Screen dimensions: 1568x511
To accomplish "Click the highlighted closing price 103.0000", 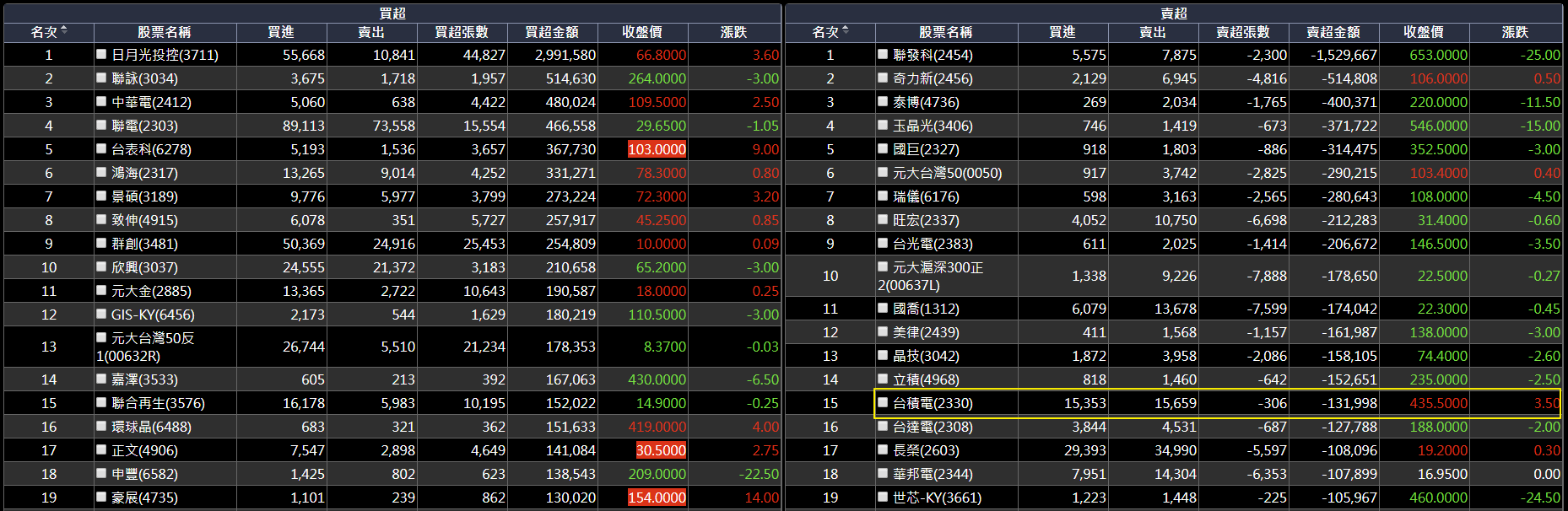I will pyautogui.click(x=657, y=149).
